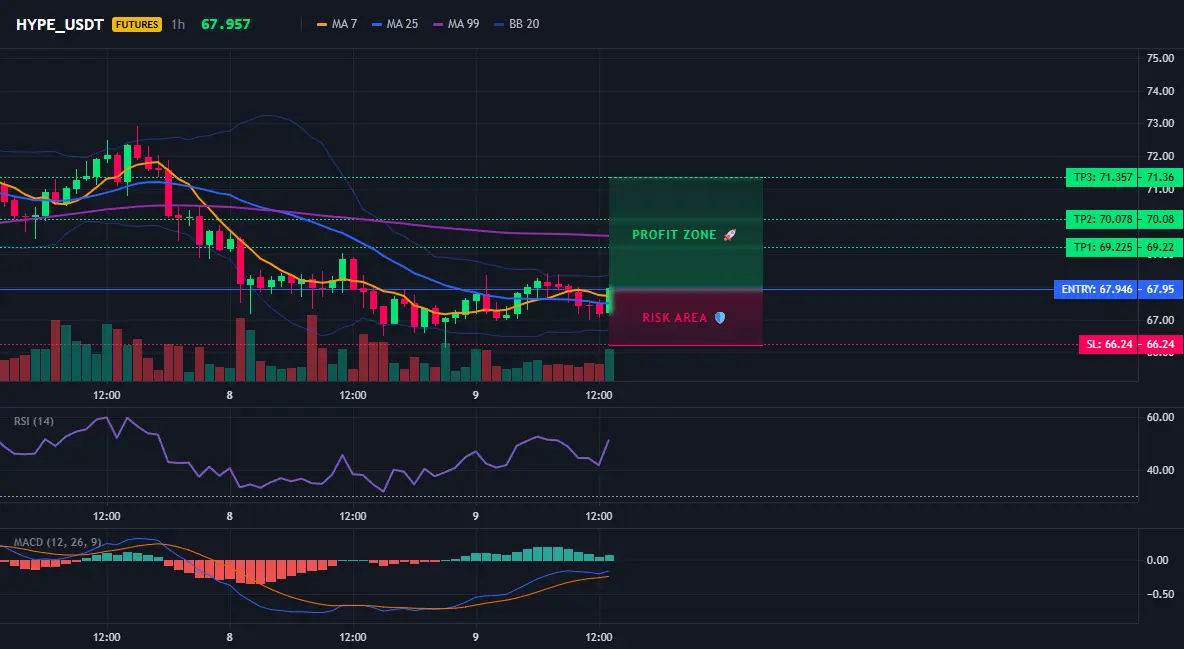Image resolution: width=1184 pixels, height=649 pixels.
Task: Toggle the MA 7 legend entry
Action: point(337,24)
